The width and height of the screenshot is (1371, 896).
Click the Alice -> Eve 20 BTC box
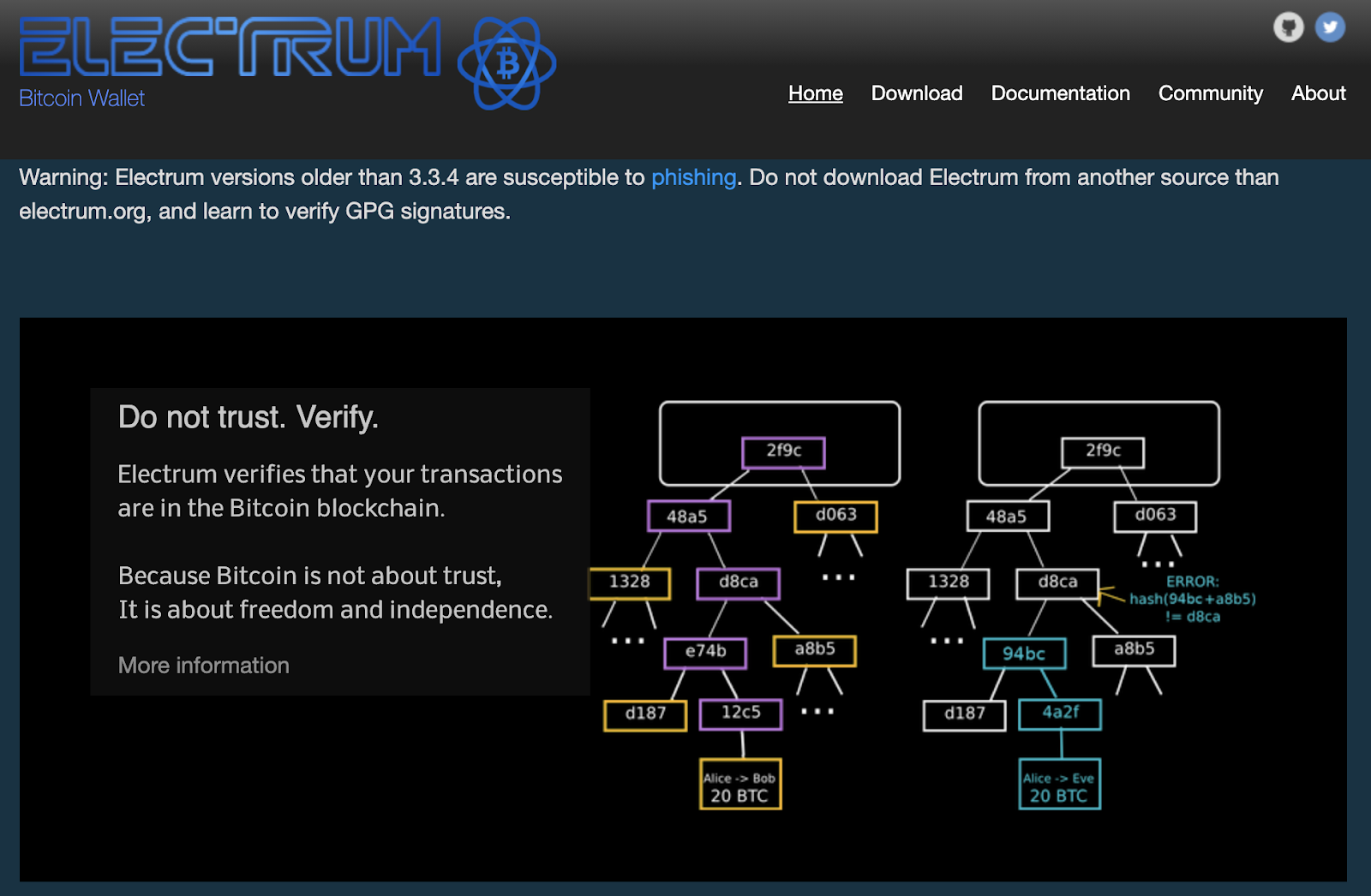point(1059,785)
